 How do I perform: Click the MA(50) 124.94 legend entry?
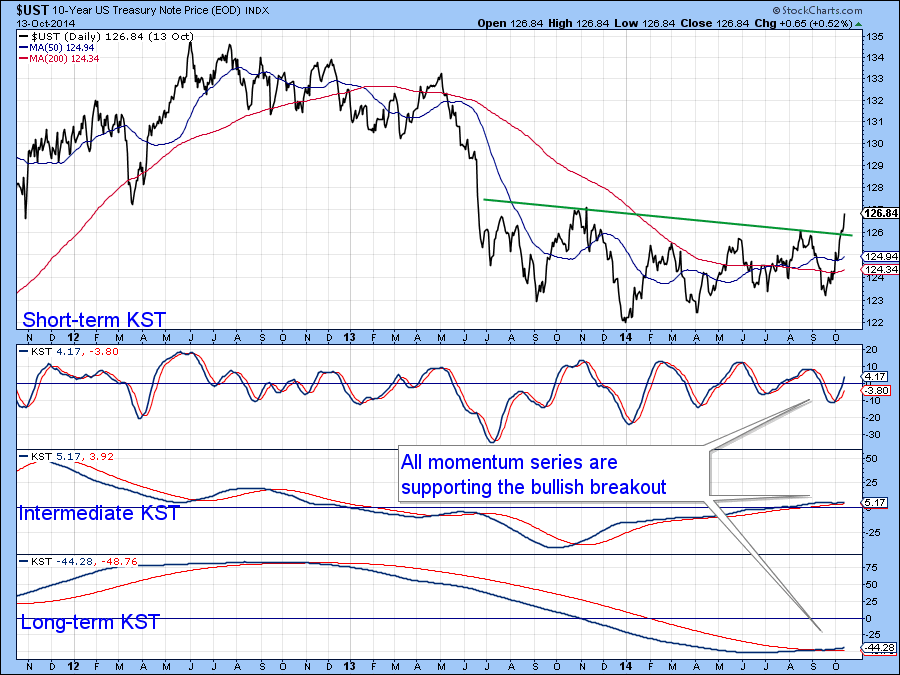coord(57,48)
